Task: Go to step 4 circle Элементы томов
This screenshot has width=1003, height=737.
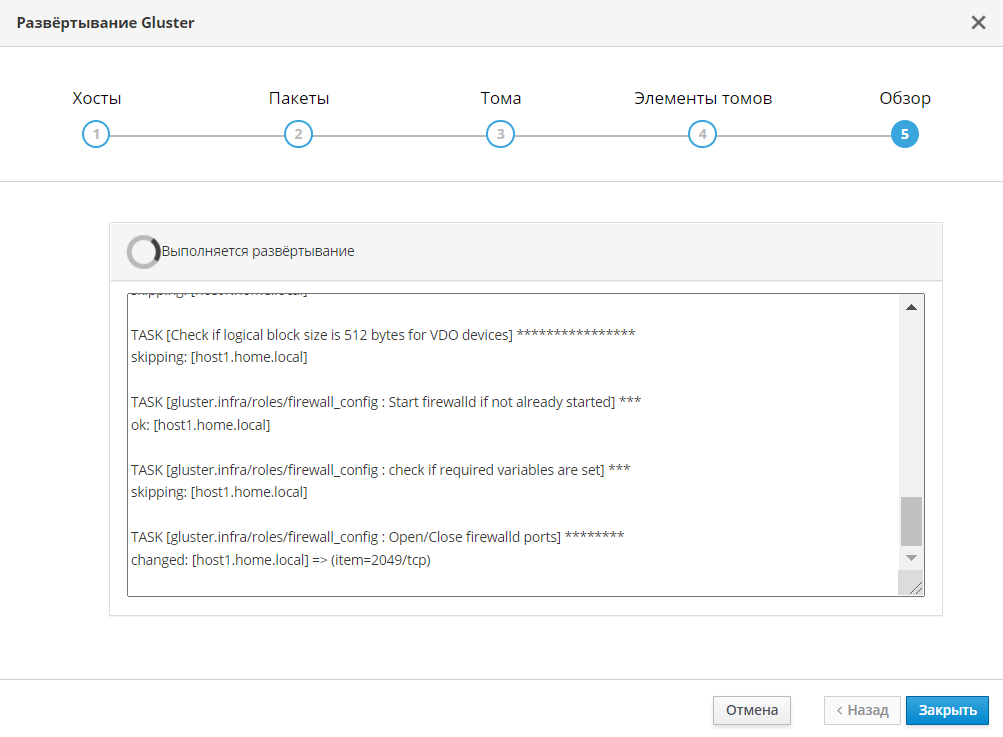Action: coord(702,135)
